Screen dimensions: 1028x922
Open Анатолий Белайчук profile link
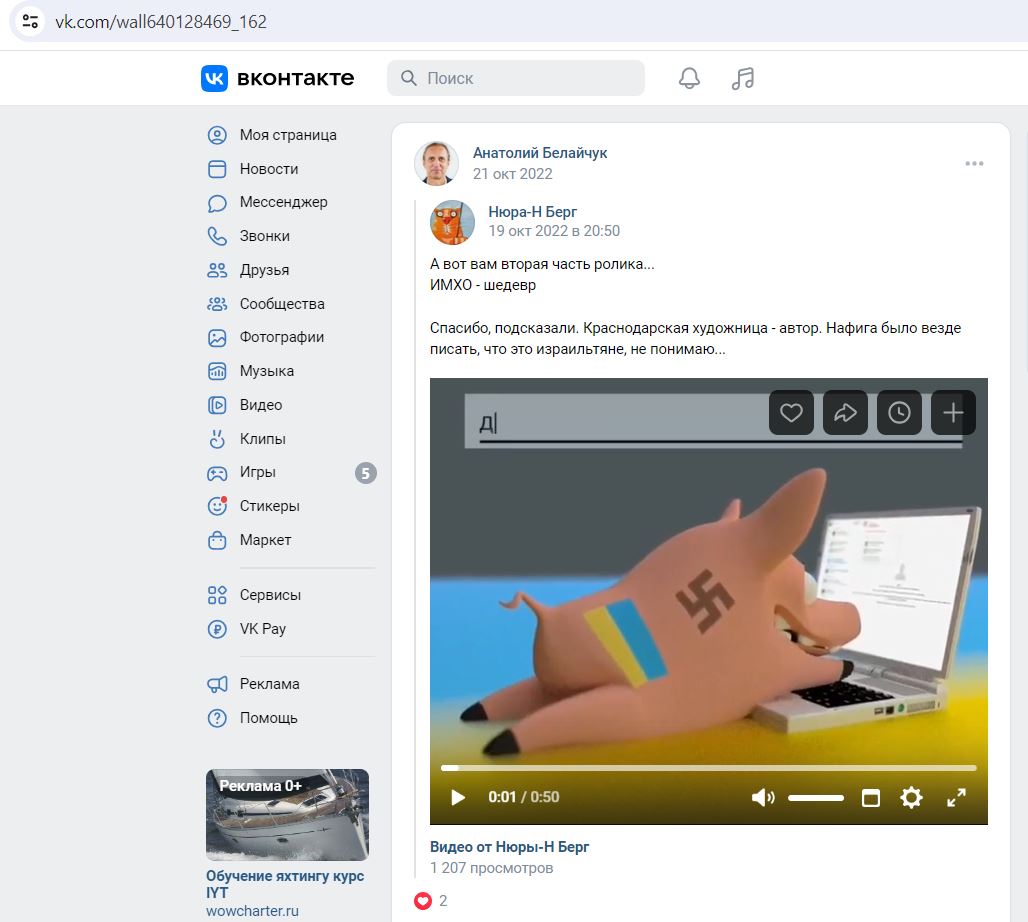click(x=540, y=153)
